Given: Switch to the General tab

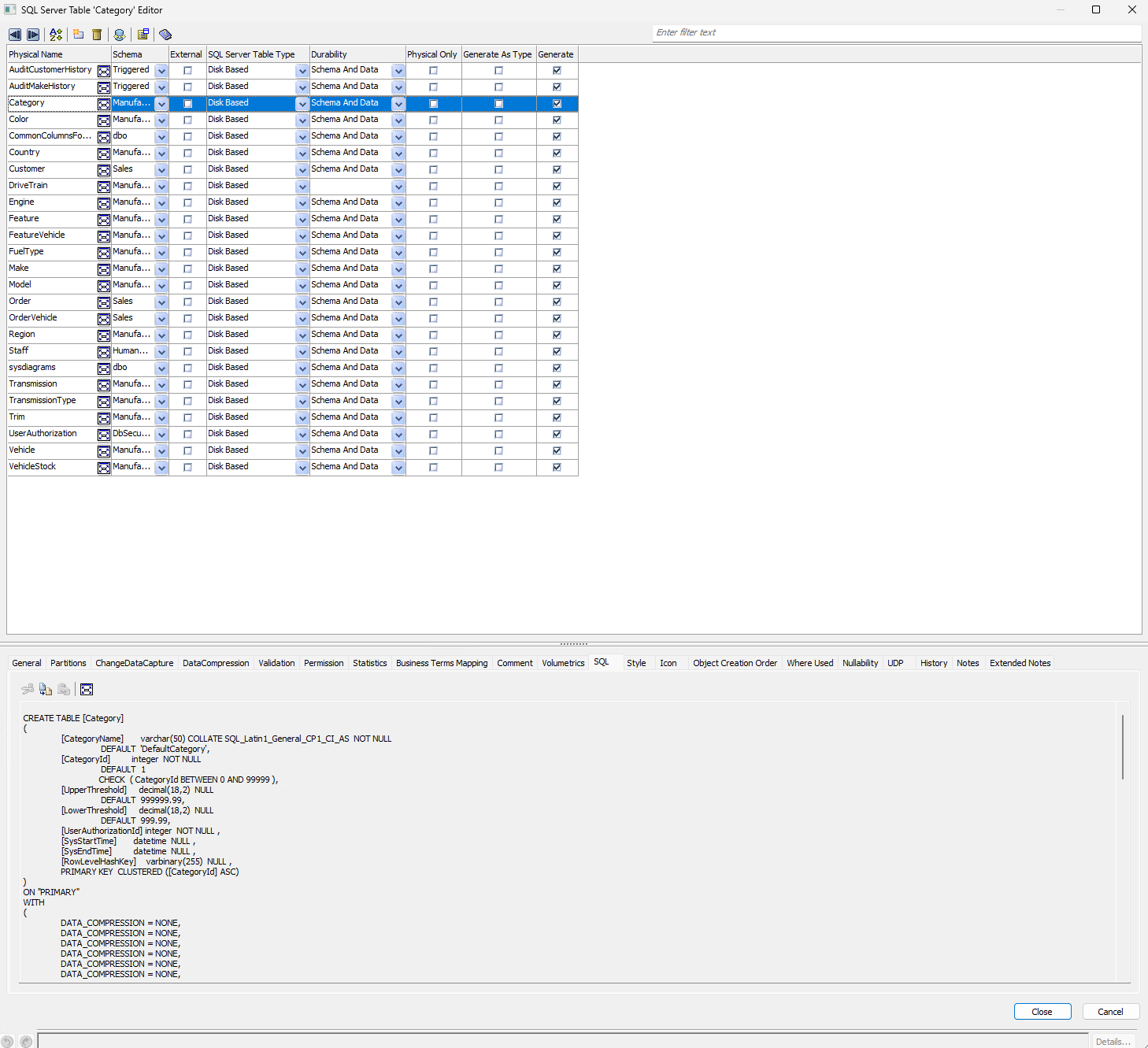Looking at the screenshot, I should click(27, 663).
